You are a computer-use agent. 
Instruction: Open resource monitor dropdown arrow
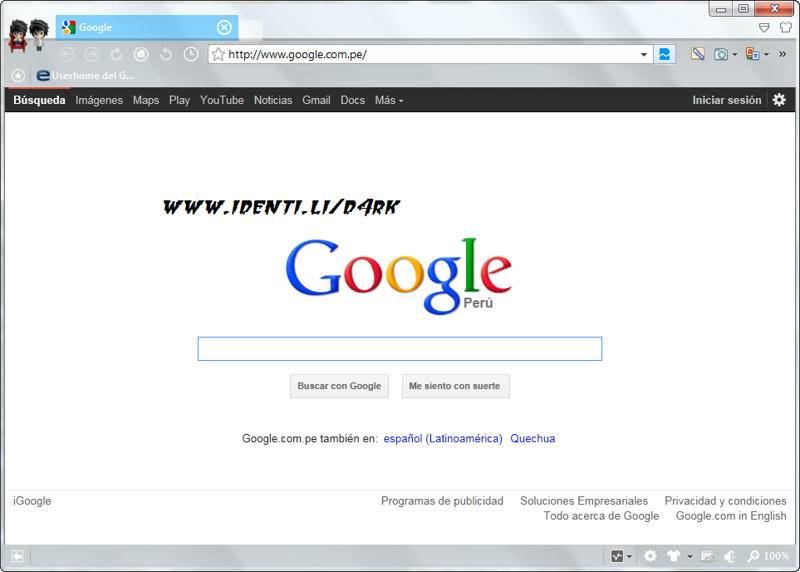pyautogui.click(x=629, y=556)
